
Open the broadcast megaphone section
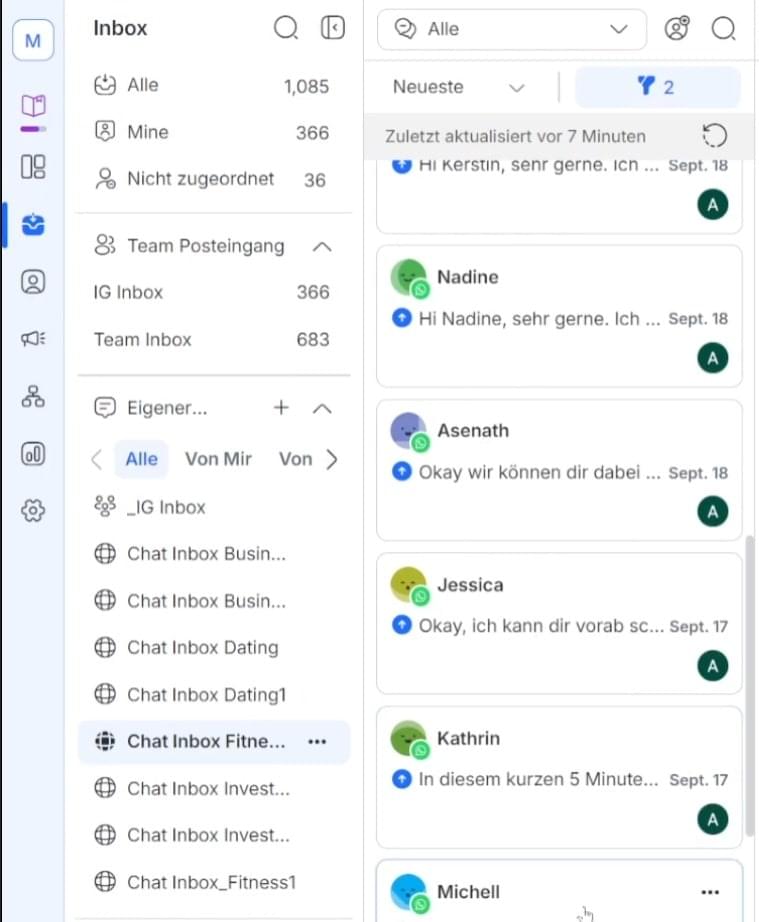33,339
